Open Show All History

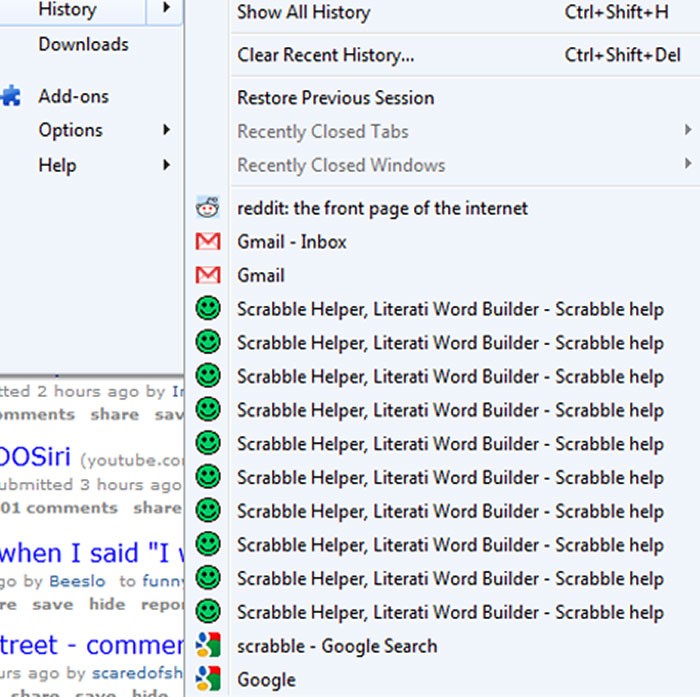coord(303,13)
